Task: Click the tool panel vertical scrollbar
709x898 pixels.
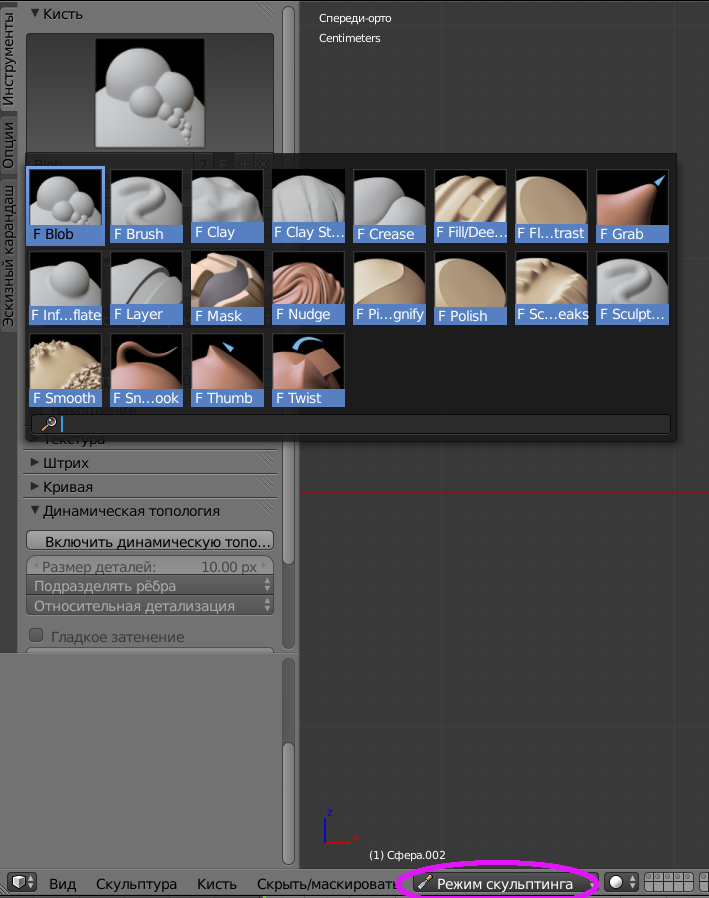Action: click(x=289, y=286)
